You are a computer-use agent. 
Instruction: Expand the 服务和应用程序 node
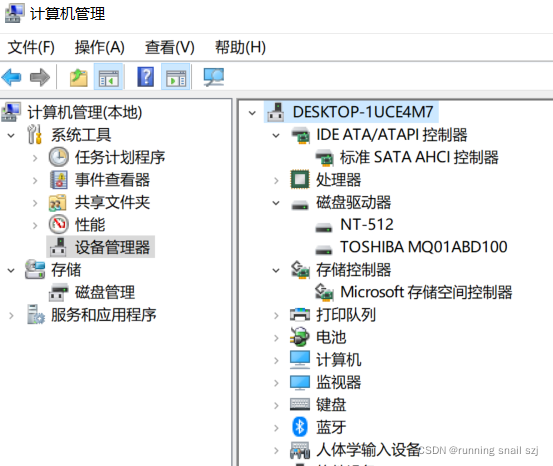11,315
